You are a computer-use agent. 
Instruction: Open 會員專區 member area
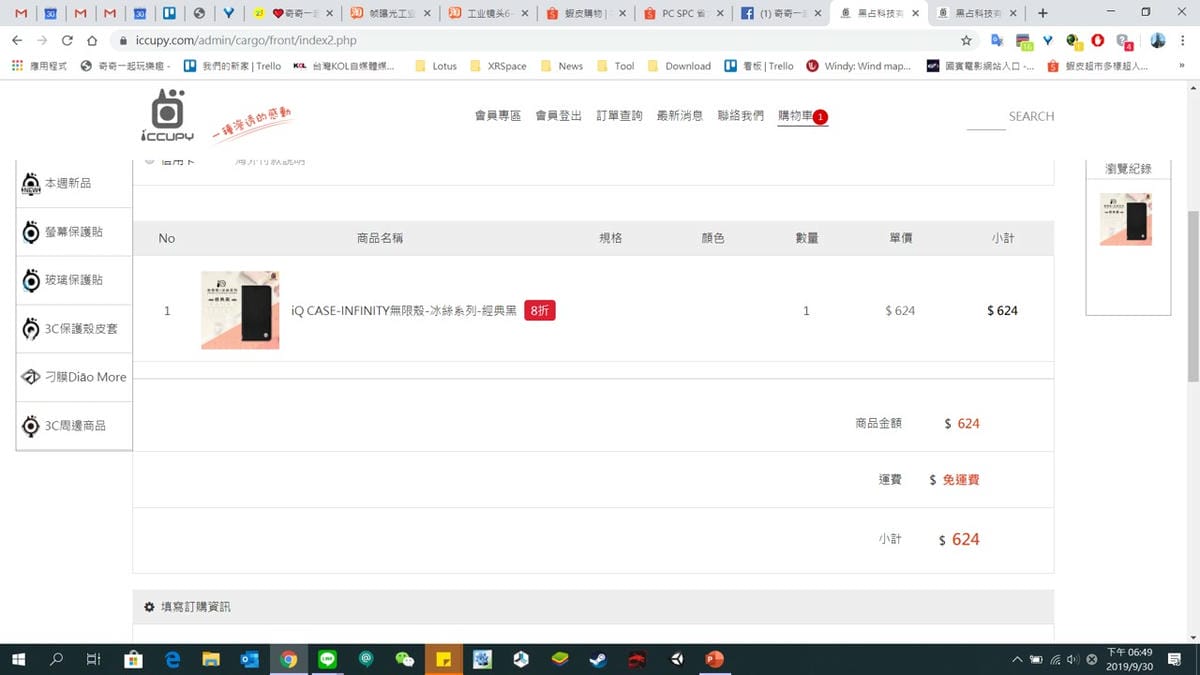[498, 116]
